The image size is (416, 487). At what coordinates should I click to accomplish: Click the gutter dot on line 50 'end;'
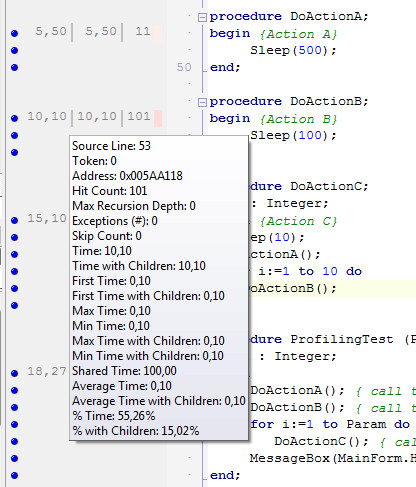point(14,67)
